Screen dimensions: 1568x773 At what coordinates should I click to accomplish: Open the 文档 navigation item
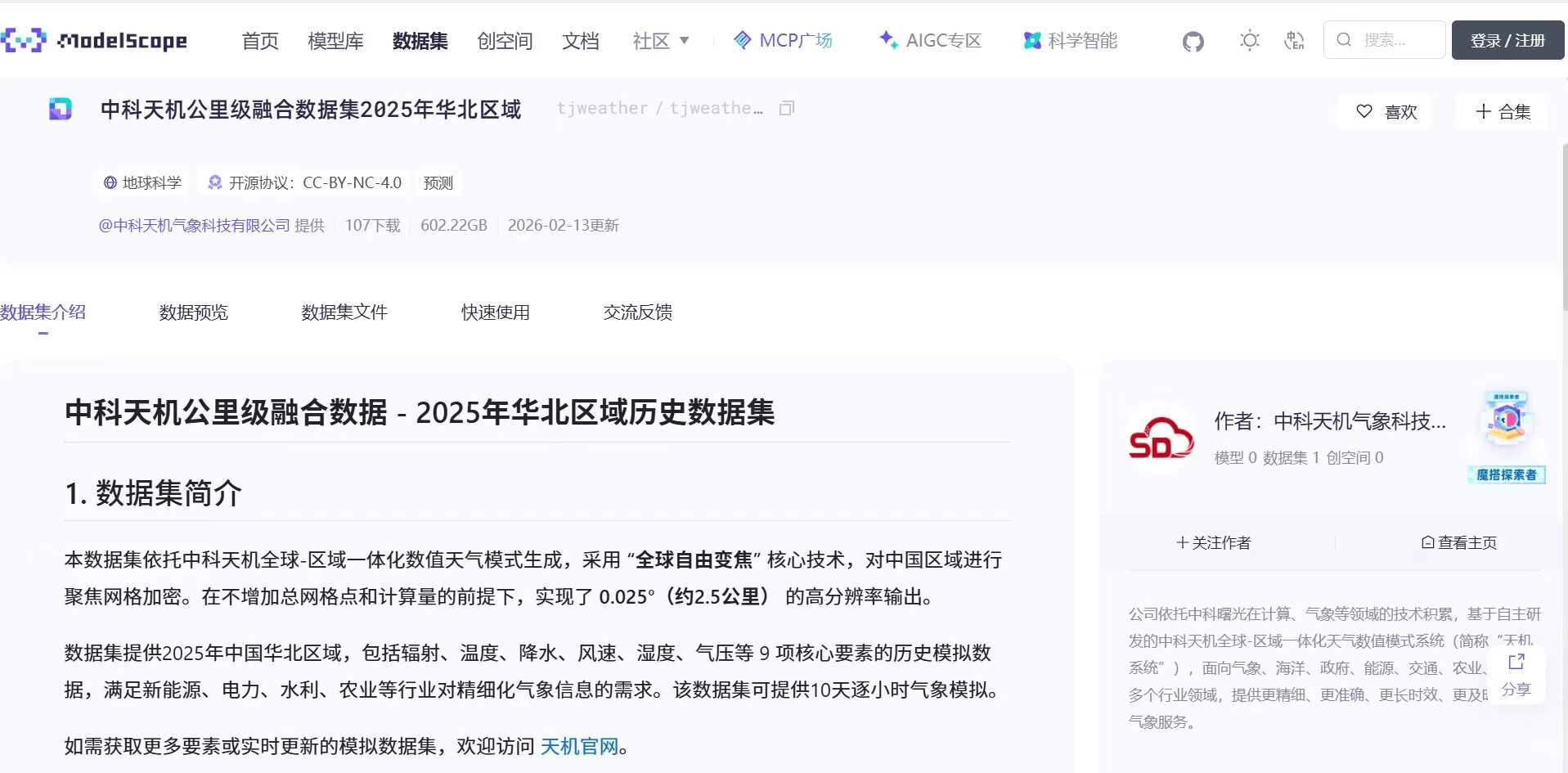point(581,40)
